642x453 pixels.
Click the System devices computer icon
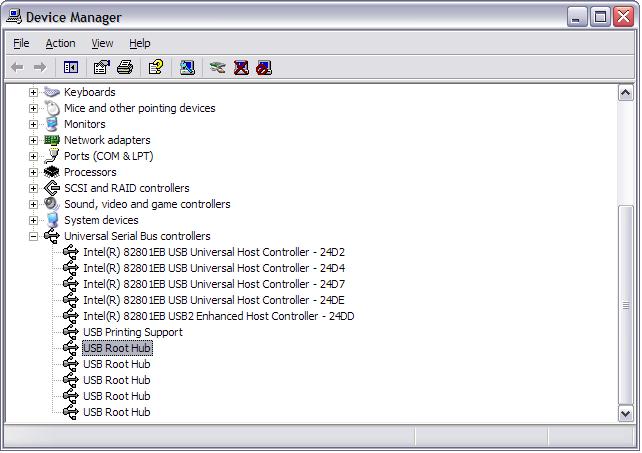(x=52, y=220)
